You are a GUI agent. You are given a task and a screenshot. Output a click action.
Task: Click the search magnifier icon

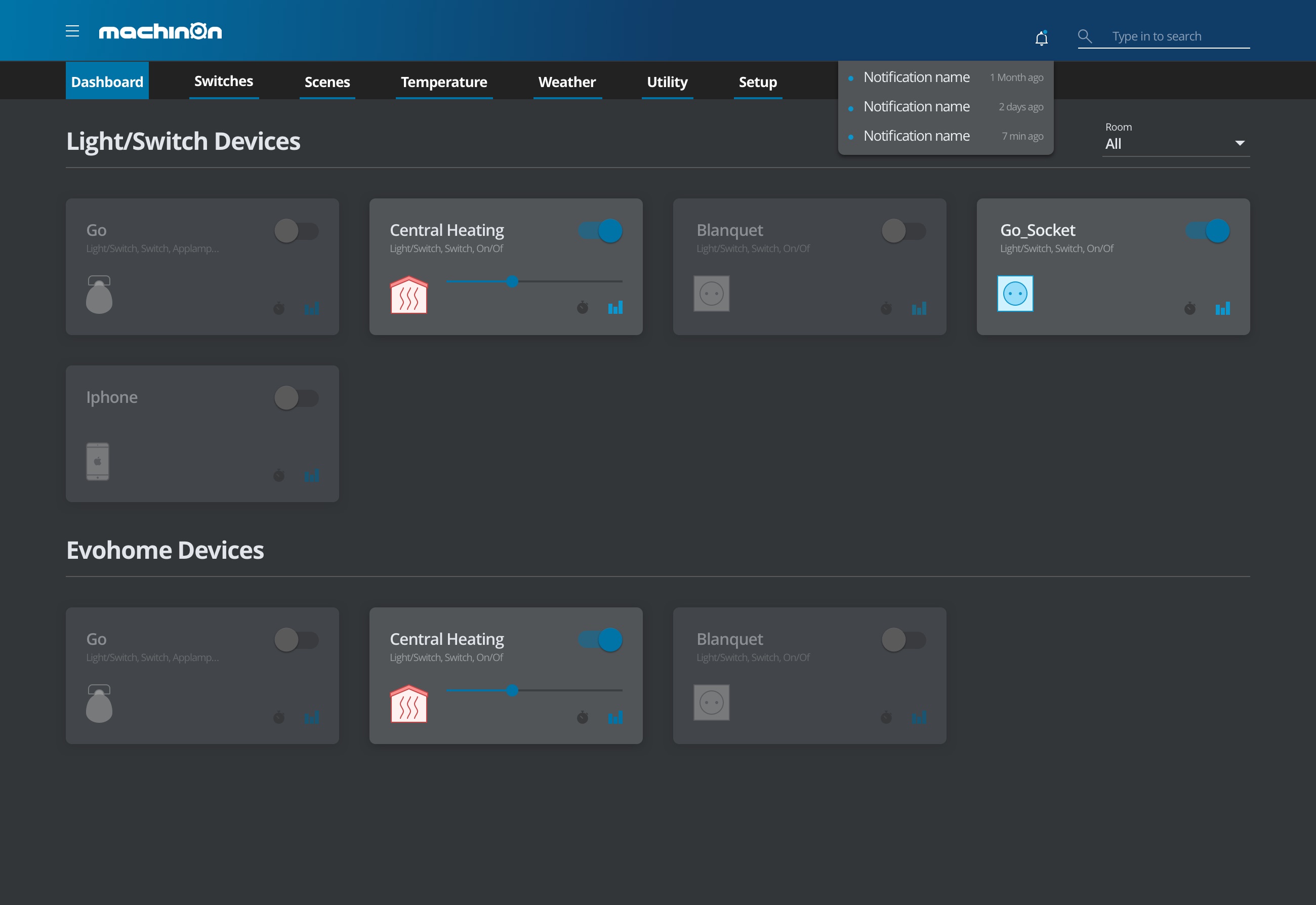coord(1085,36)
